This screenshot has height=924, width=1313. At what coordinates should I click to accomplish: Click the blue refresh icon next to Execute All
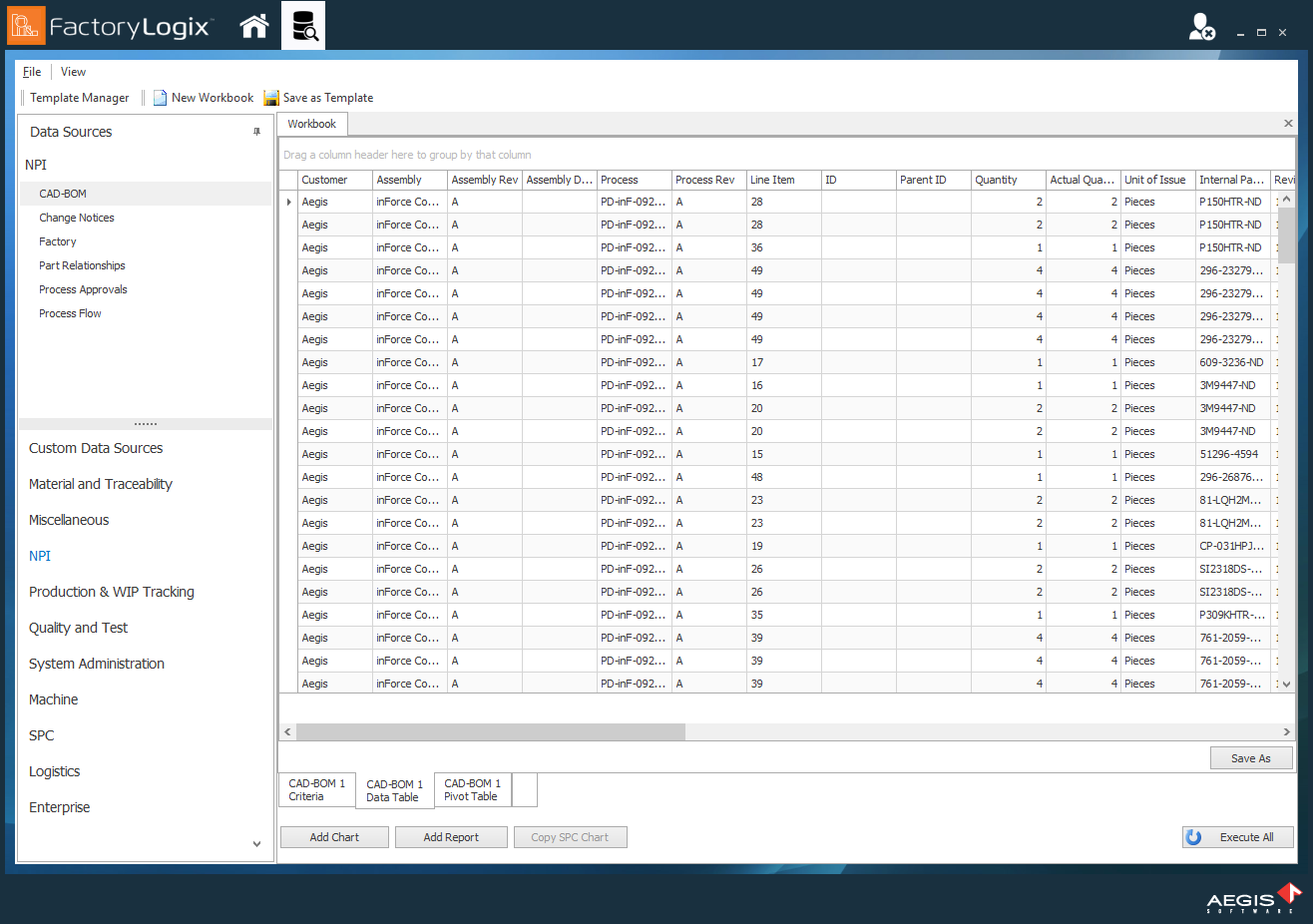(x=1193, y=836)
